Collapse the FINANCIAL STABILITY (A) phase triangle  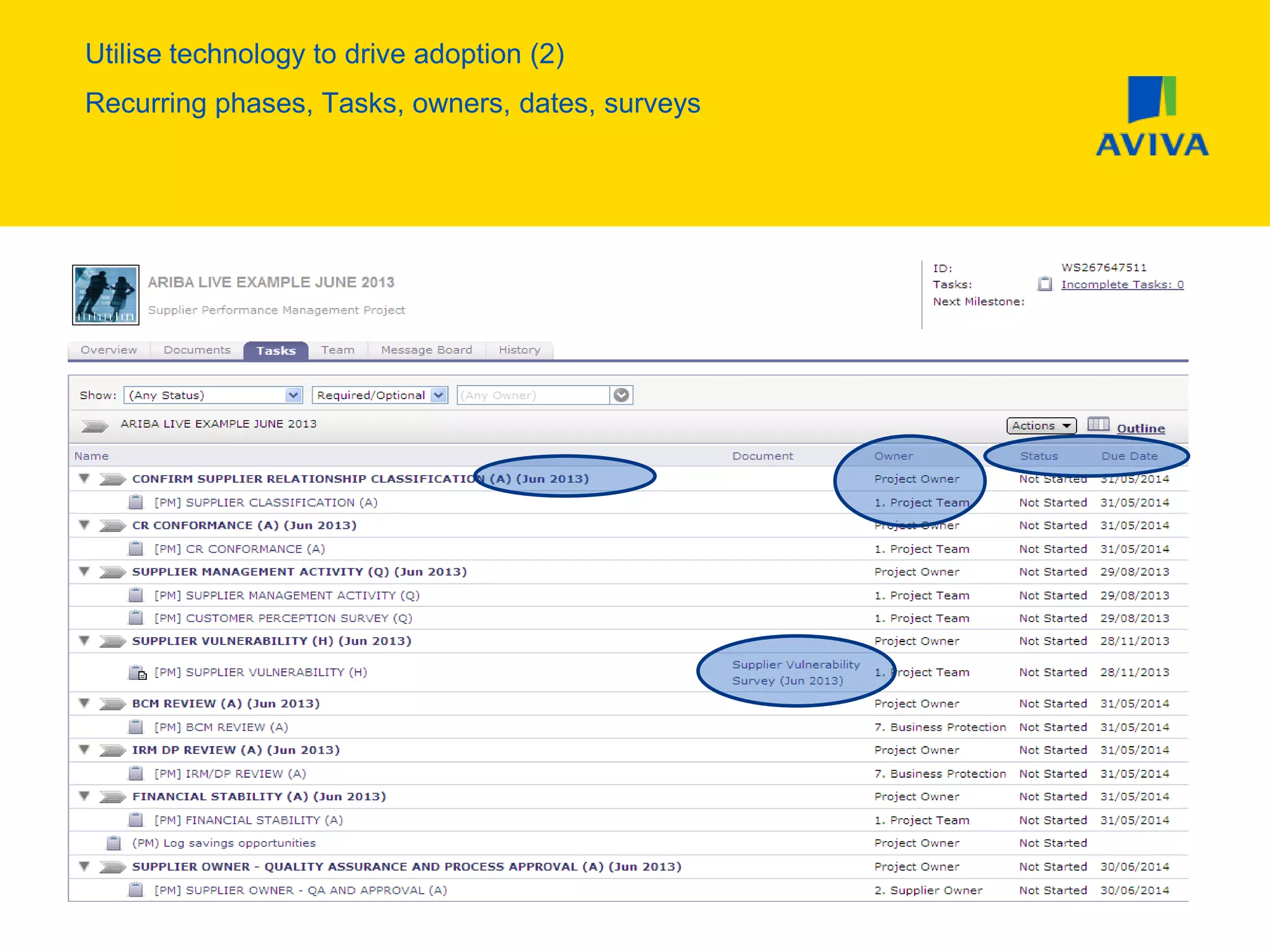pyautogui.click(x=84, y=796)
